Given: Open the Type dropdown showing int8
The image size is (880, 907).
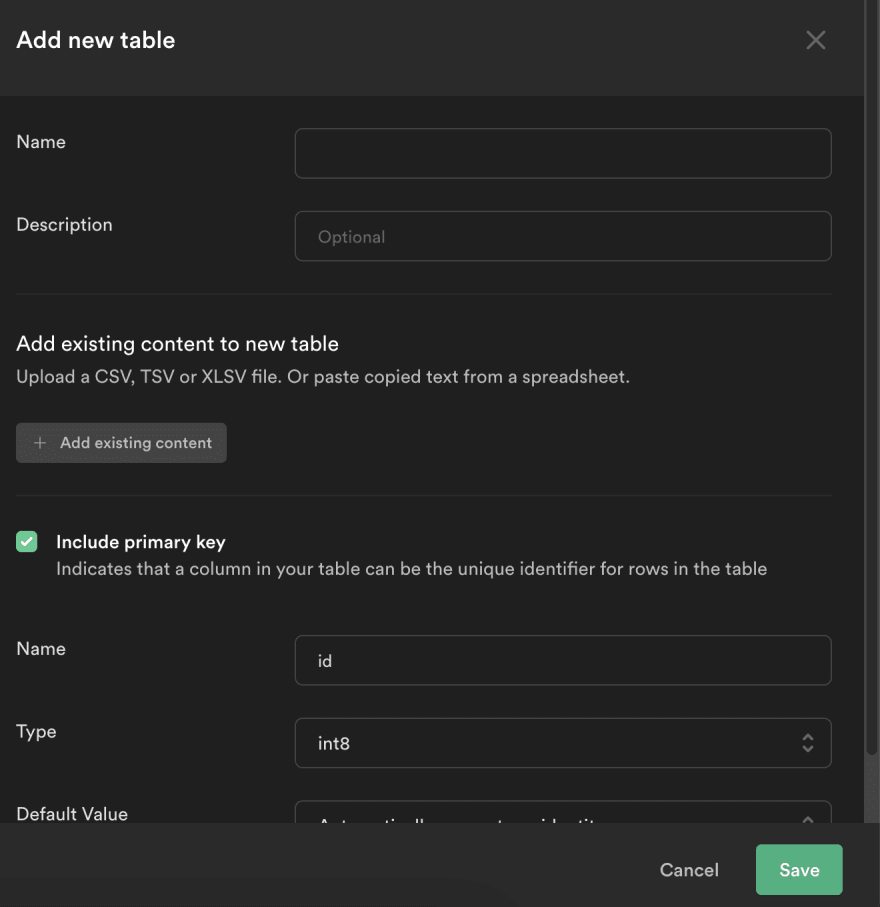Looking at the screenshot, I should point(563,743).
